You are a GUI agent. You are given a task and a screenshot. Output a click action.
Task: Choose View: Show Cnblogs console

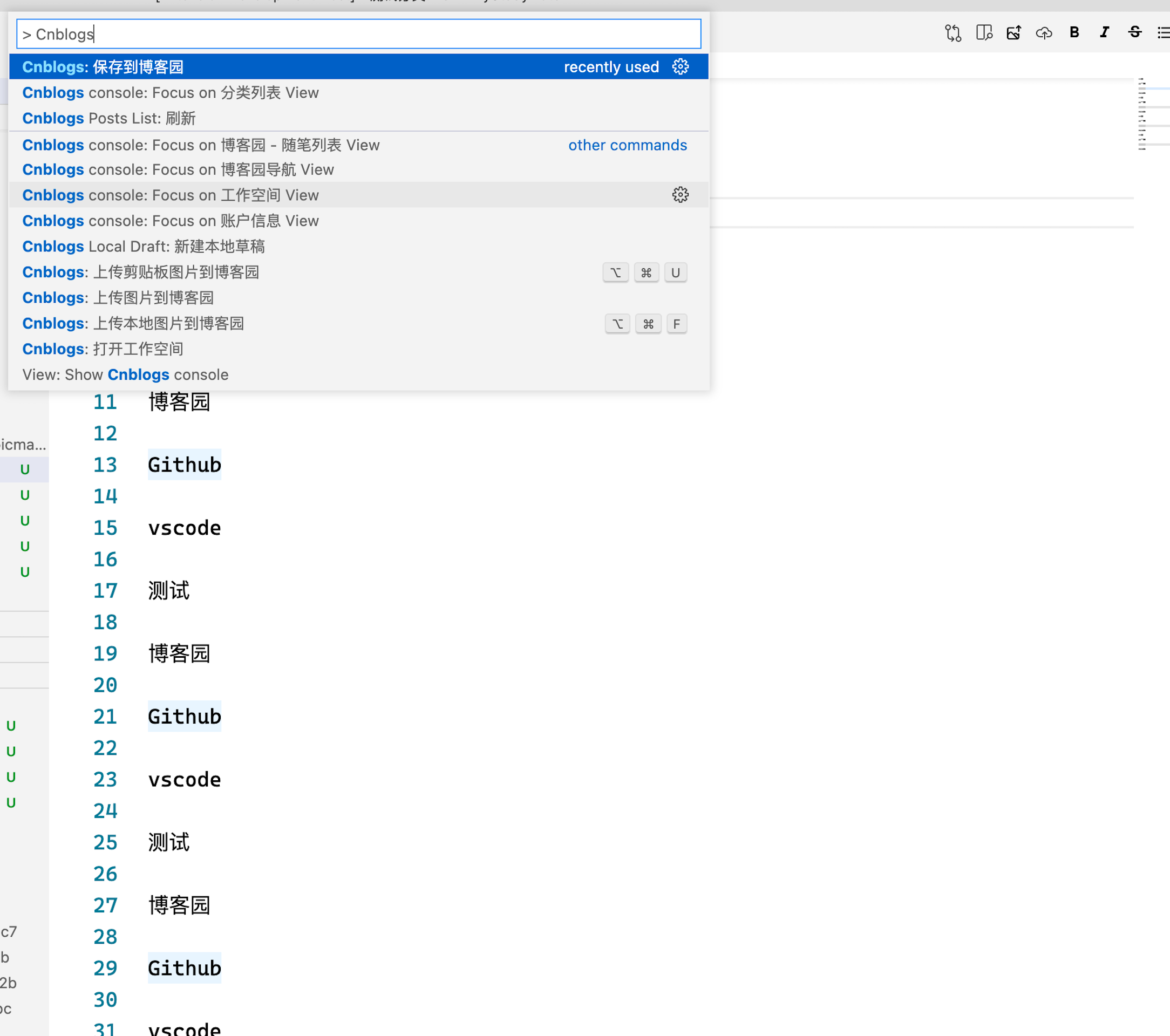(x=125, y=375)
